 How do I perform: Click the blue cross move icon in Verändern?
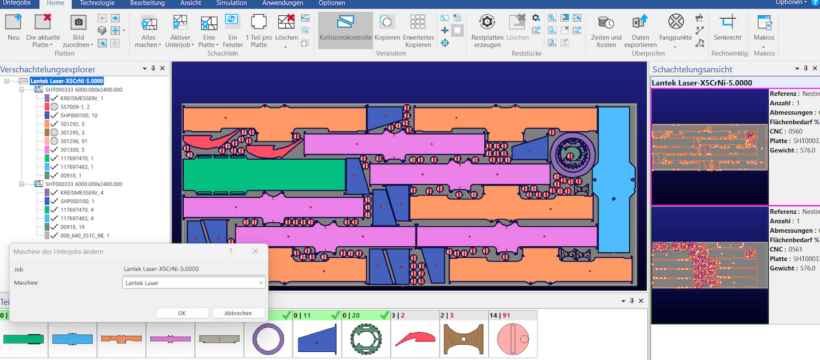tap(445, 30)
